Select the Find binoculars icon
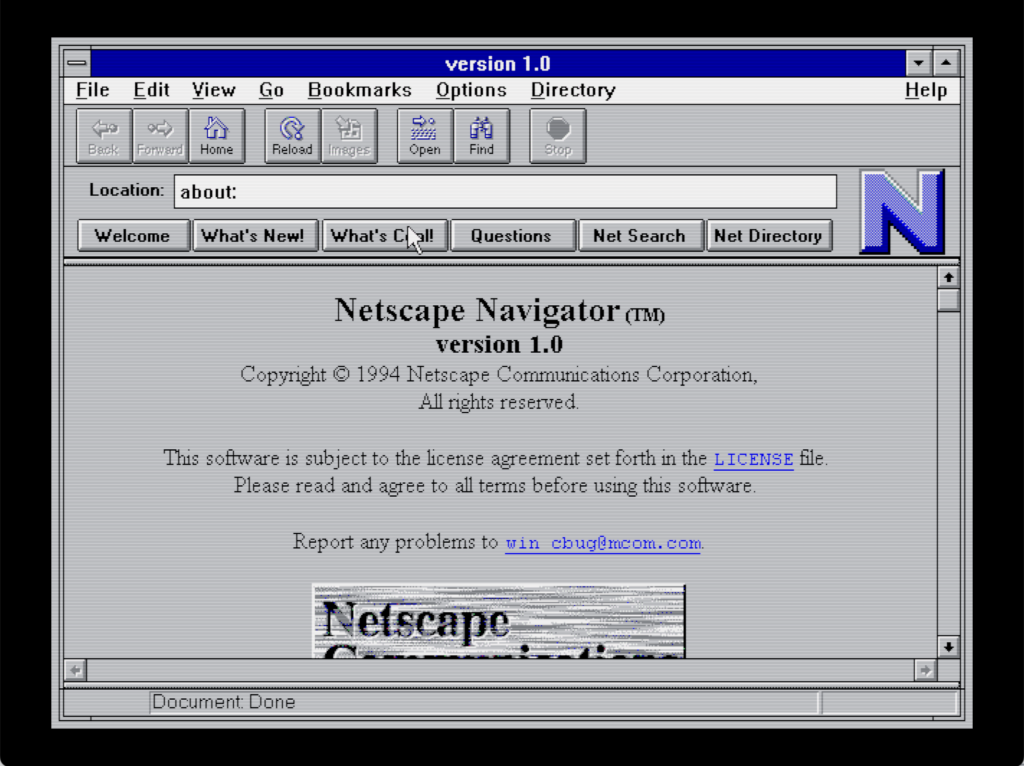 (481, 136)
